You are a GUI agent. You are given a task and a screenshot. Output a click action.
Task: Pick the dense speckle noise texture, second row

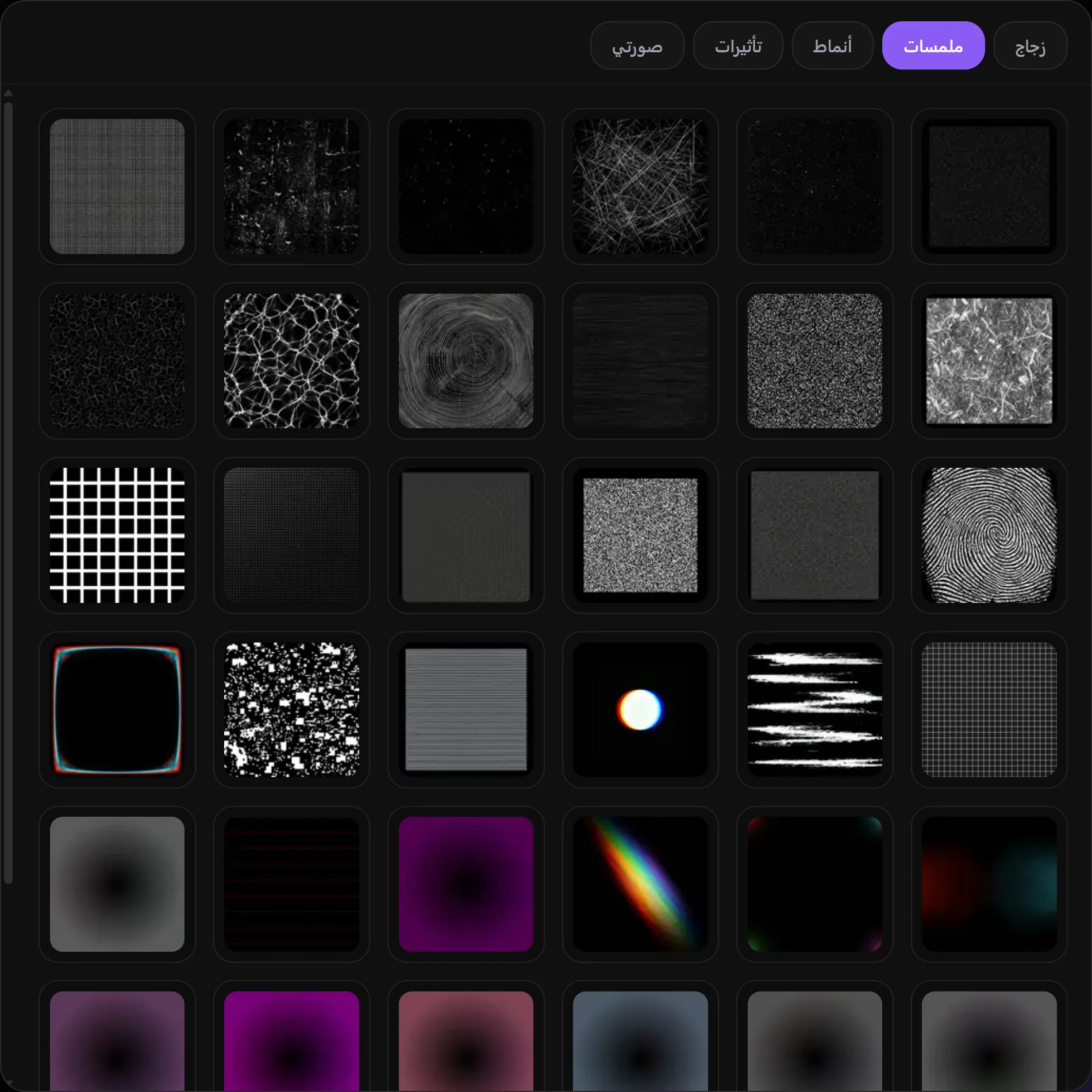pos(815,361)
